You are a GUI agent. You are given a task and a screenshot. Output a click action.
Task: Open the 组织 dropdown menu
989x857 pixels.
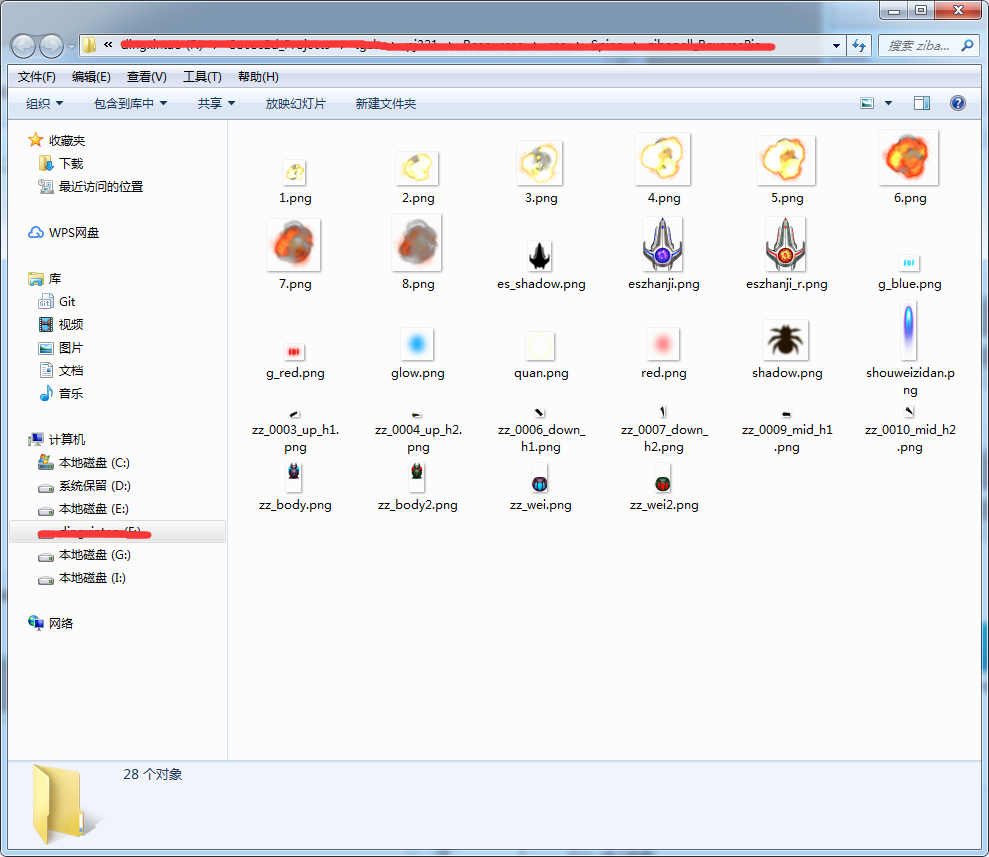pyautogui.click(x=44, y=102)
